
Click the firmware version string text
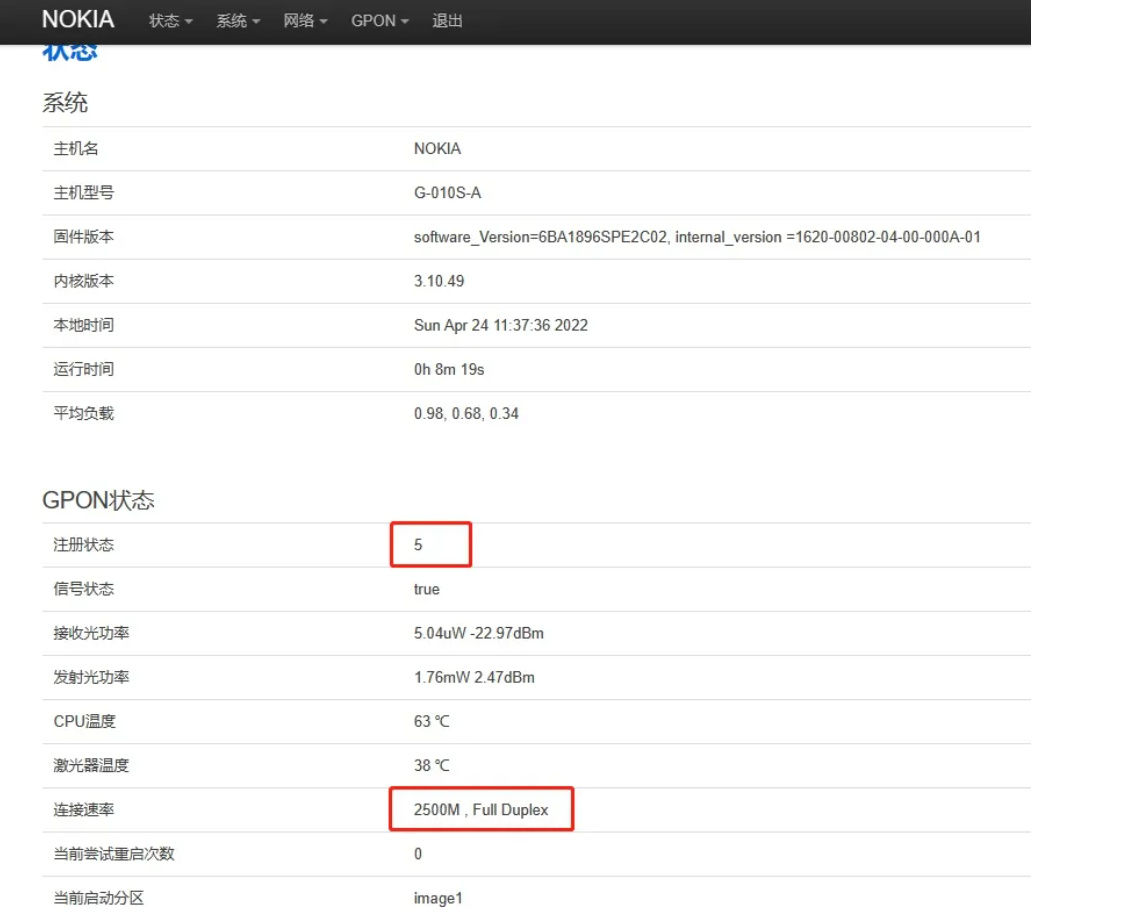tap(697, 237)
